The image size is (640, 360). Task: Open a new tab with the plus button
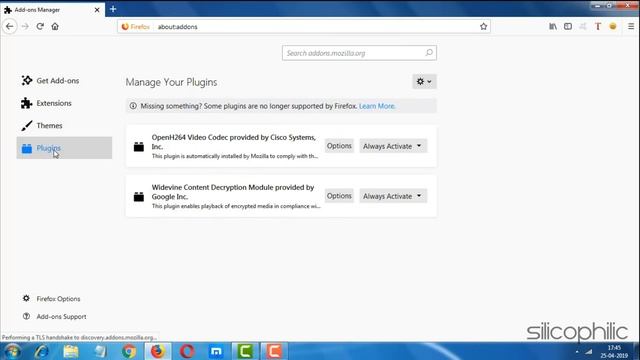(113, 9)
